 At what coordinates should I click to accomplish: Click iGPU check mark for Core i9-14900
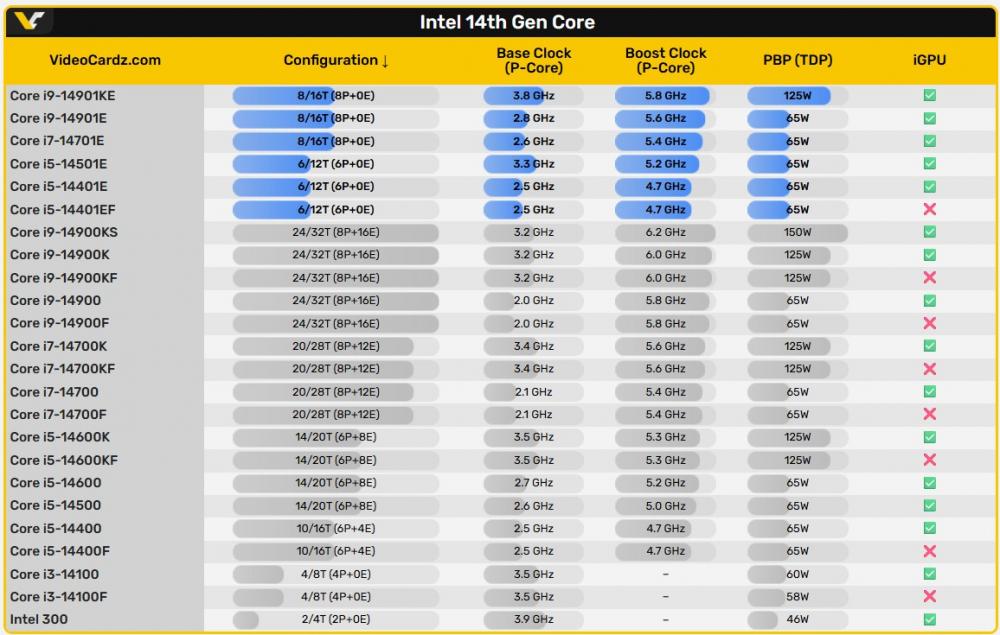[930, 300]
